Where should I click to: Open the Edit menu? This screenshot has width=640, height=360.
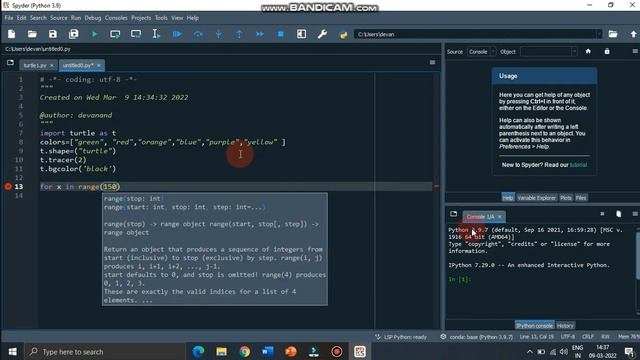(x=21, y=18)
